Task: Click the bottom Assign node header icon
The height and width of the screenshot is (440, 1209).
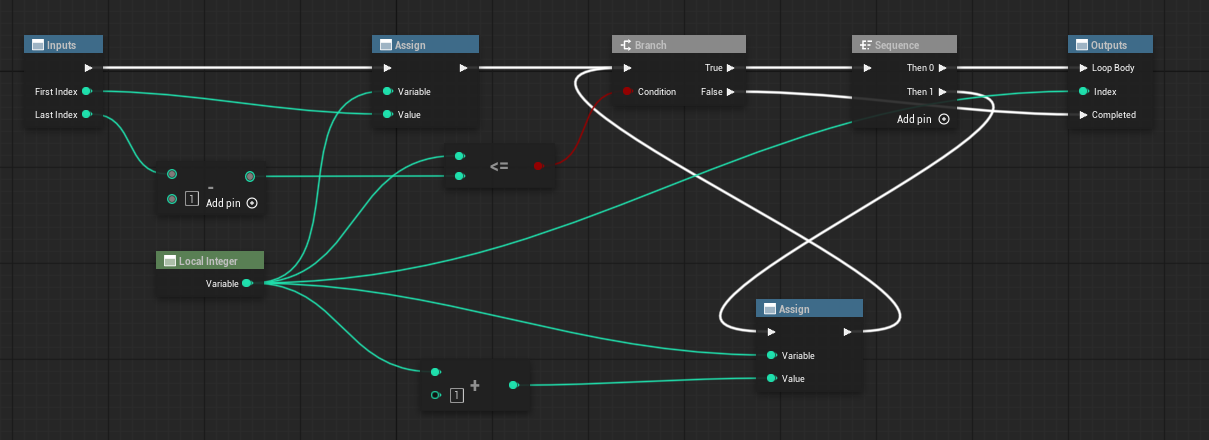Action: coord(769,309)
